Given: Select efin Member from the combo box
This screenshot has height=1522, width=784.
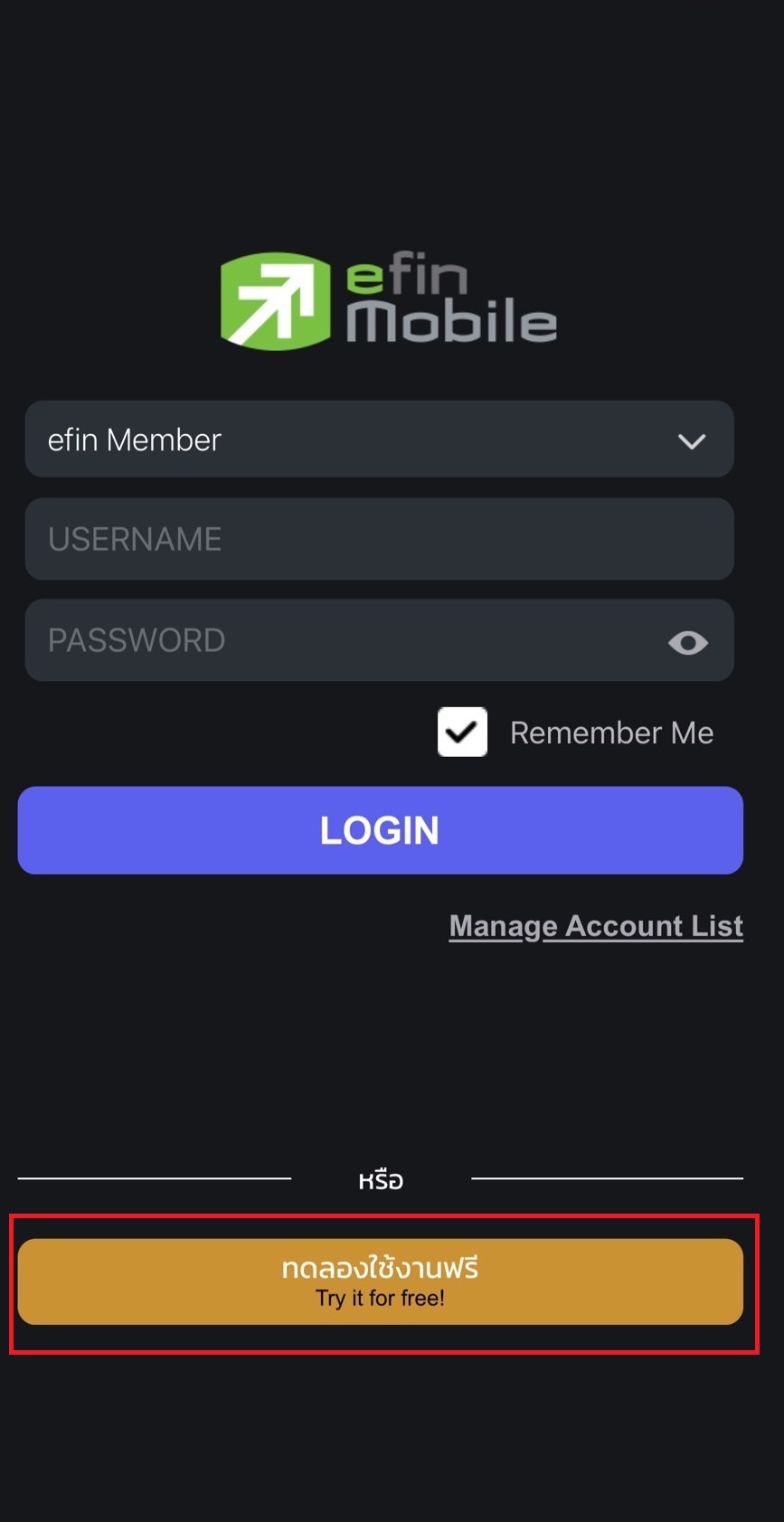Looking at the screenshot, I should [x=380, y=440].
